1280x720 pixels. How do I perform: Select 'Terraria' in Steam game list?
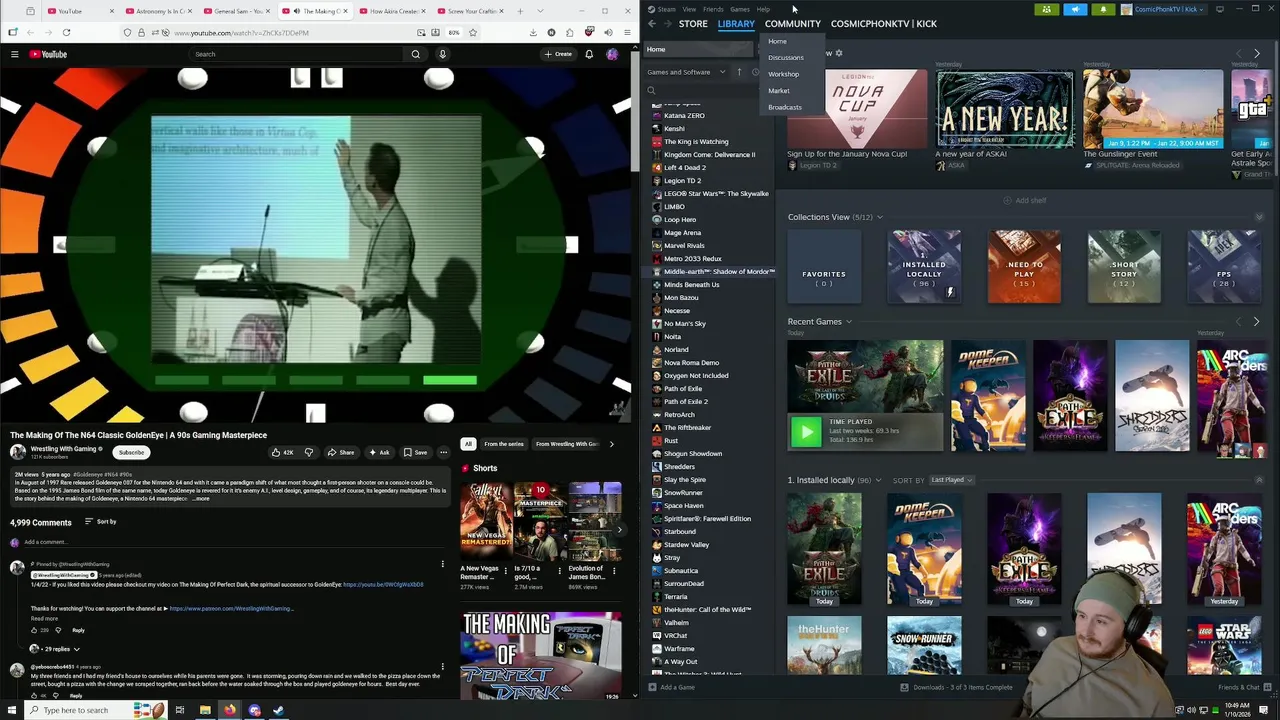[675, 597]
